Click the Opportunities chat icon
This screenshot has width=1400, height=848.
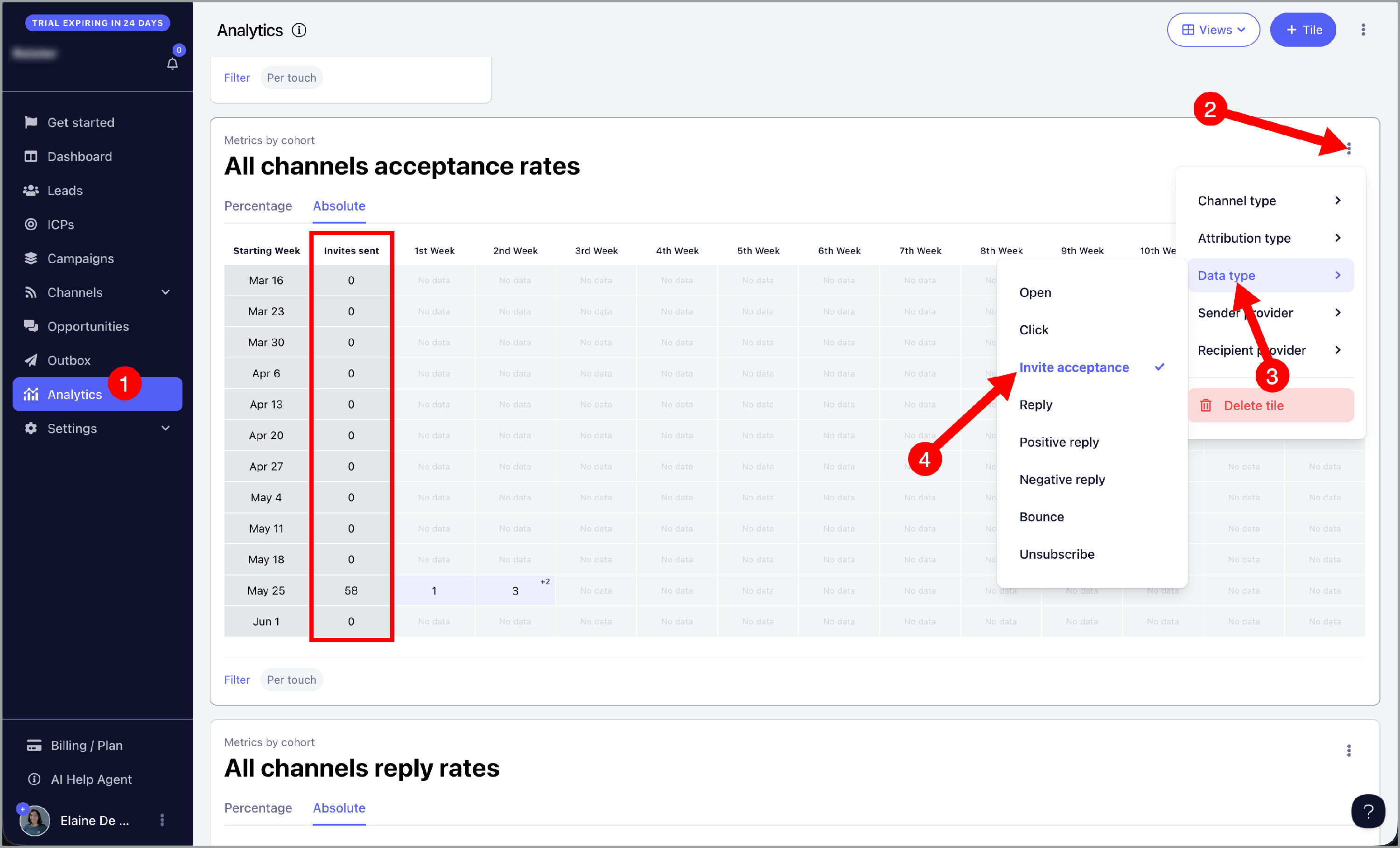31,326
